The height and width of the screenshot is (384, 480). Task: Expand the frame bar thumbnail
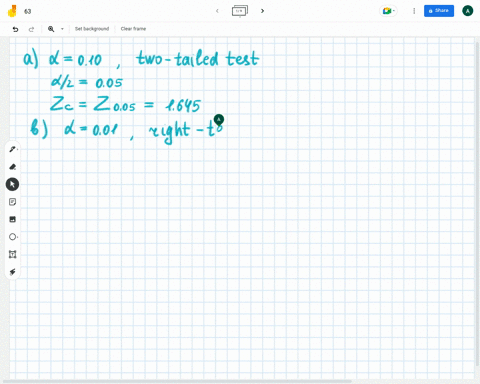click(240, 11)
